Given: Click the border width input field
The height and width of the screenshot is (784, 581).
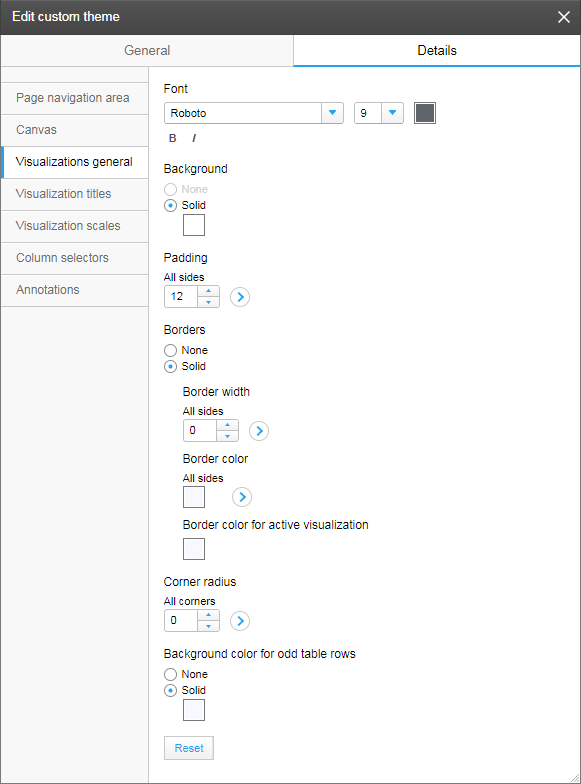Looking at the screenshot, I should [200, 431].
